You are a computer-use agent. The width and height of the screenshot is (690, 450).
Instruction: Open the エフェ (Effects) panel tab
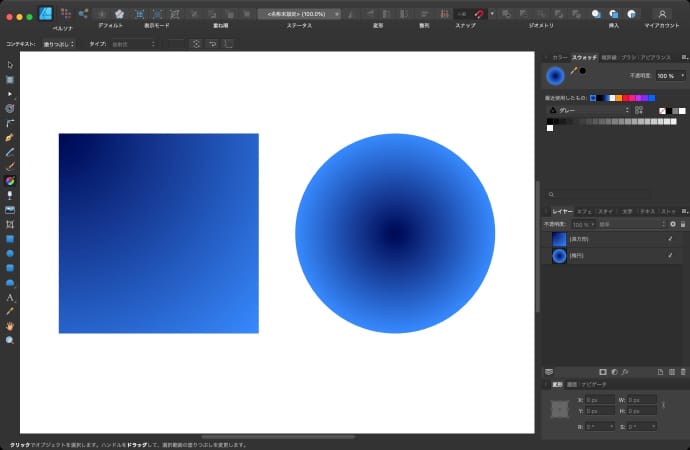584,212
